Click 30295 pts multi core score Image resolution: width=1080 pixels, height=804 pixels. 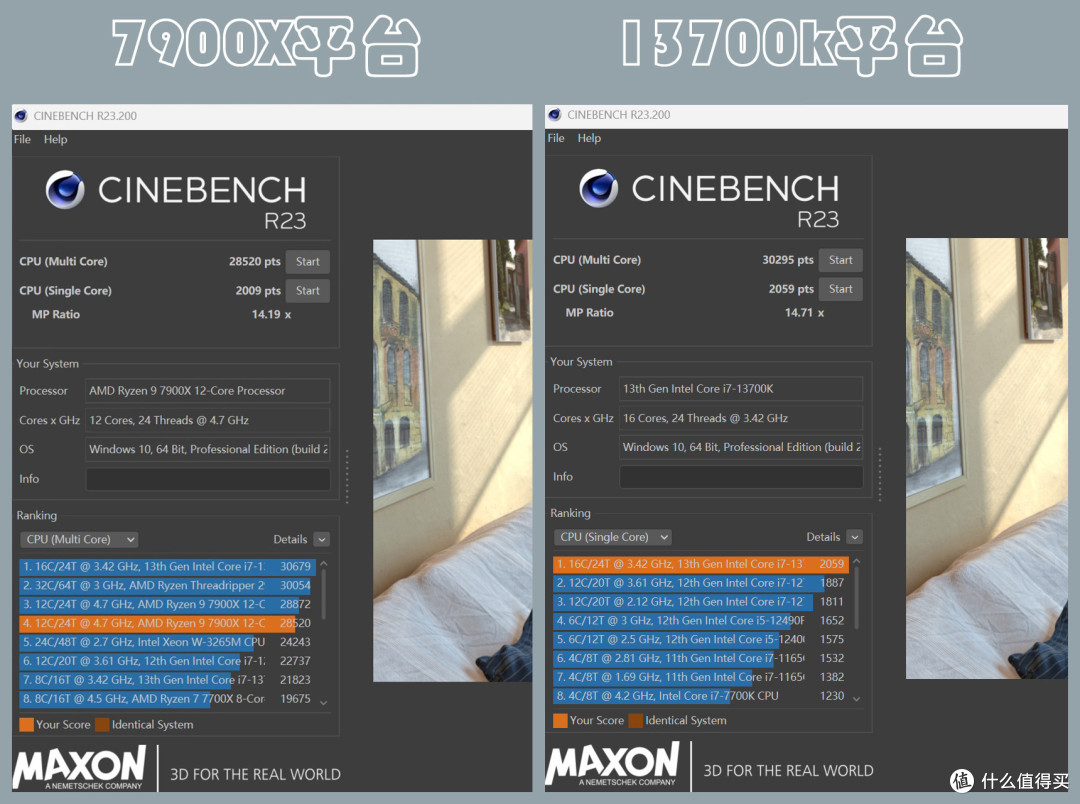point(788,260)
